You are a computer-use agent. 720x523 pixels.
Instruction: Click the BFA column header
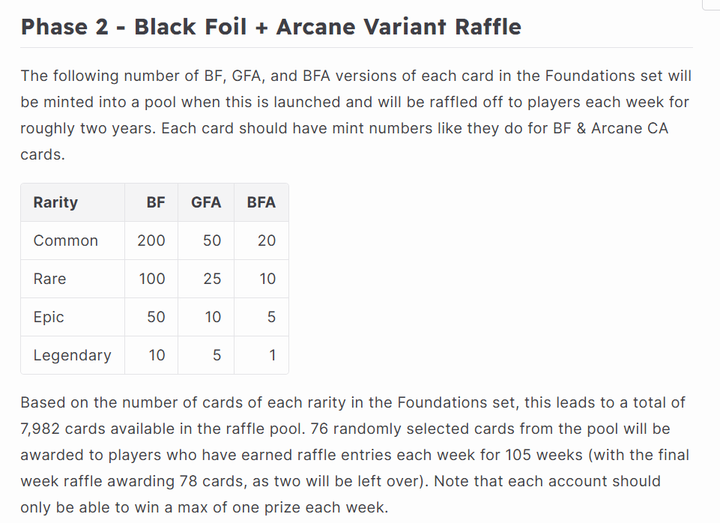point(261,202)
